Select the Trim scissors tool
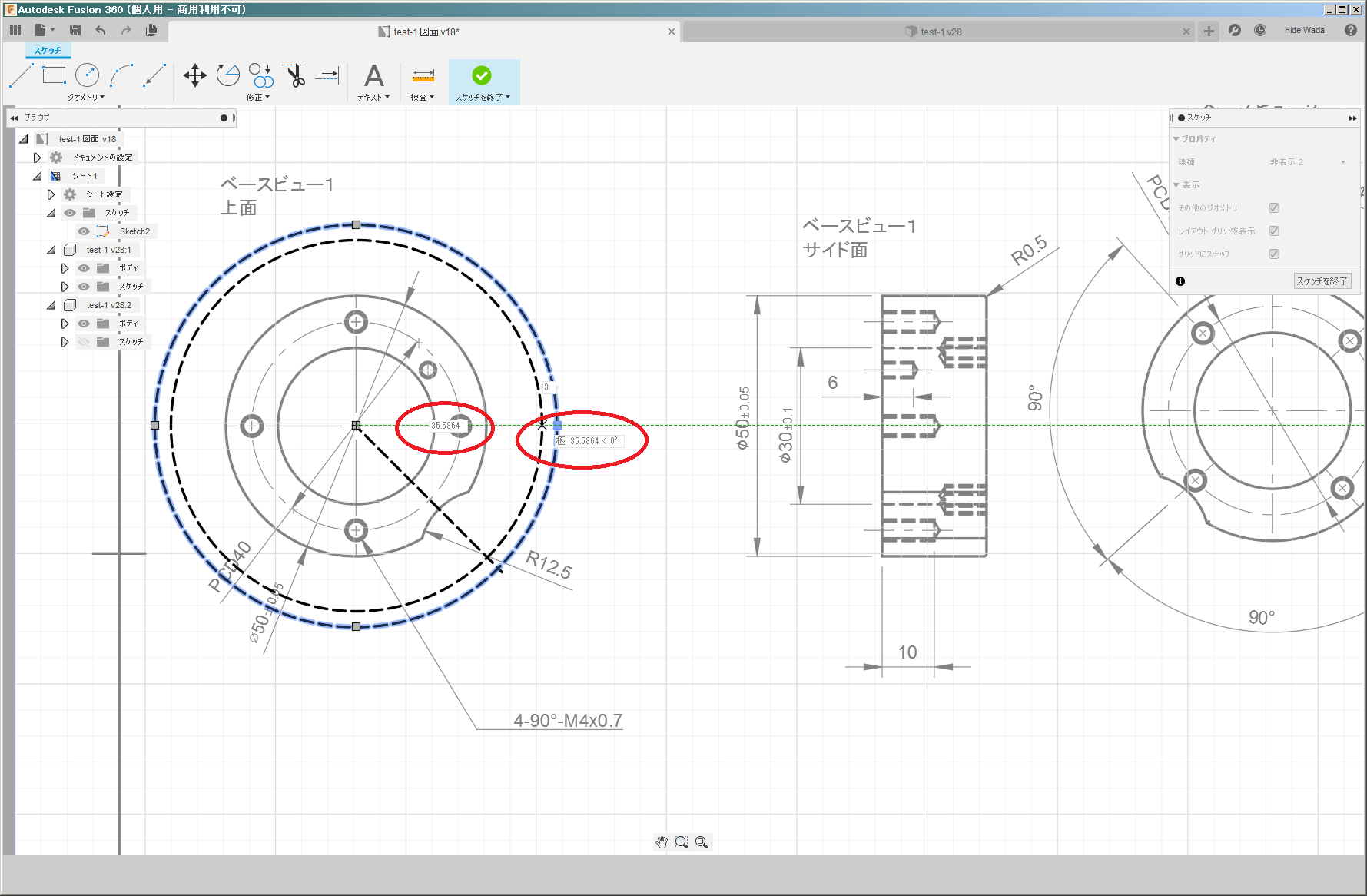This screenshot has width=1367, height=896. pyautogui.click(x=295, y=75)
